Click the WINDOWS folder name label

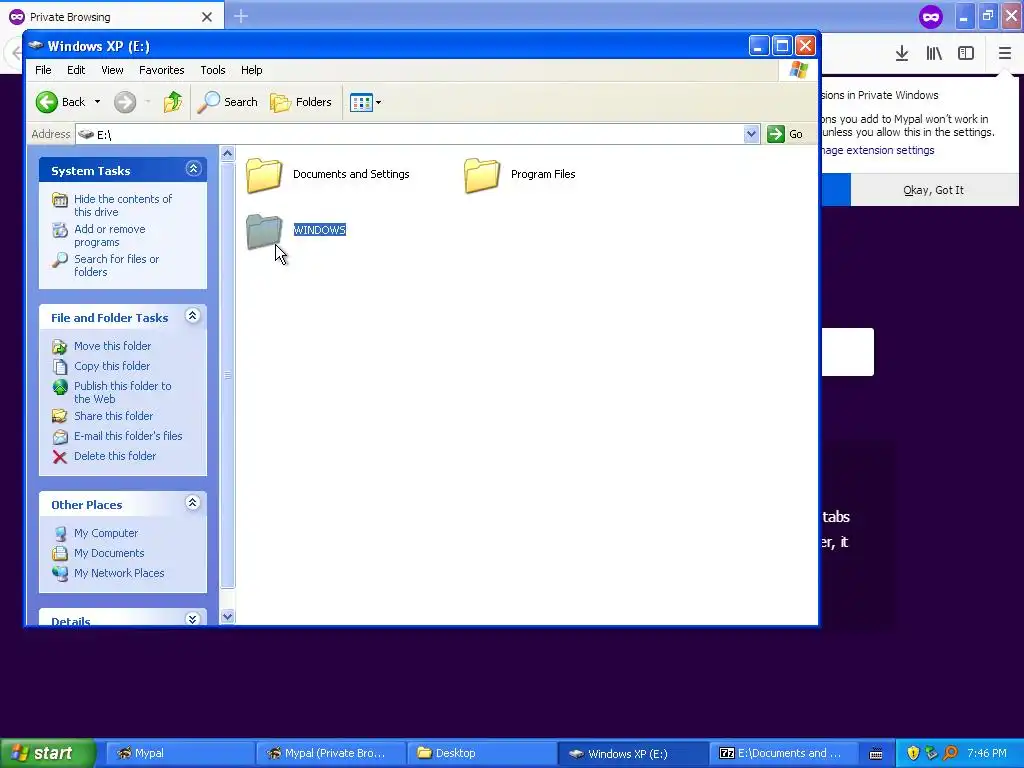(x=319, y=230)
